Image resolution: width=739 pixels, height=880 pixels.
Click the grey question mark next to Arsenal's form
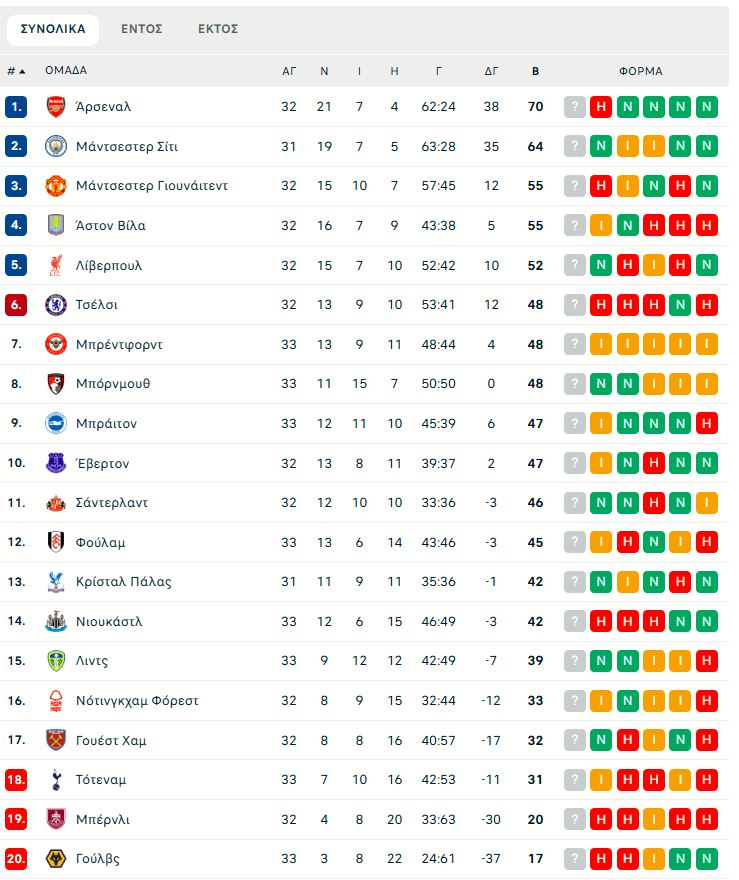(574, 107)
